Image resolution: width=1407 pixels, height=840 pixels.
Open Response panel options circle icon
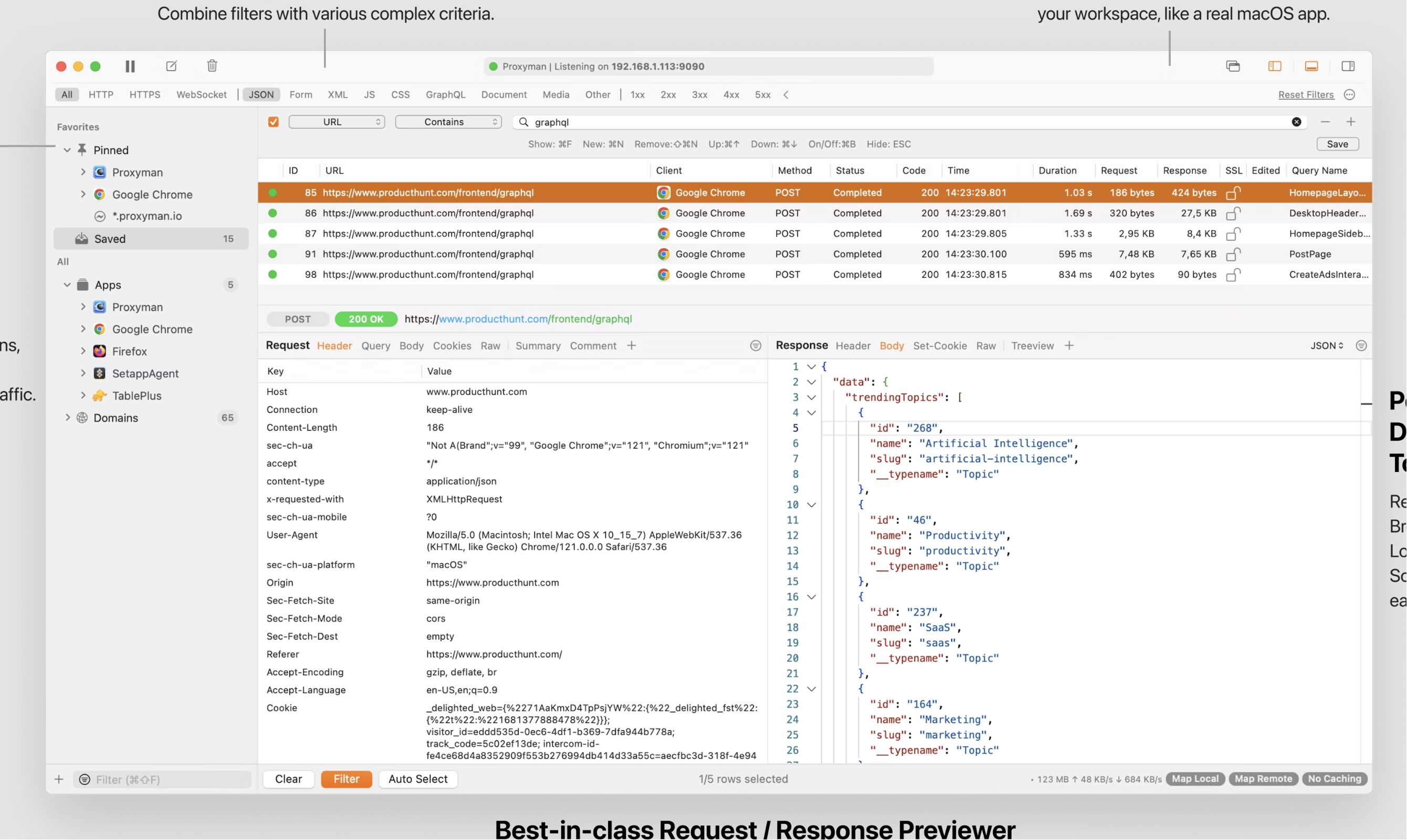[1362, 346]
